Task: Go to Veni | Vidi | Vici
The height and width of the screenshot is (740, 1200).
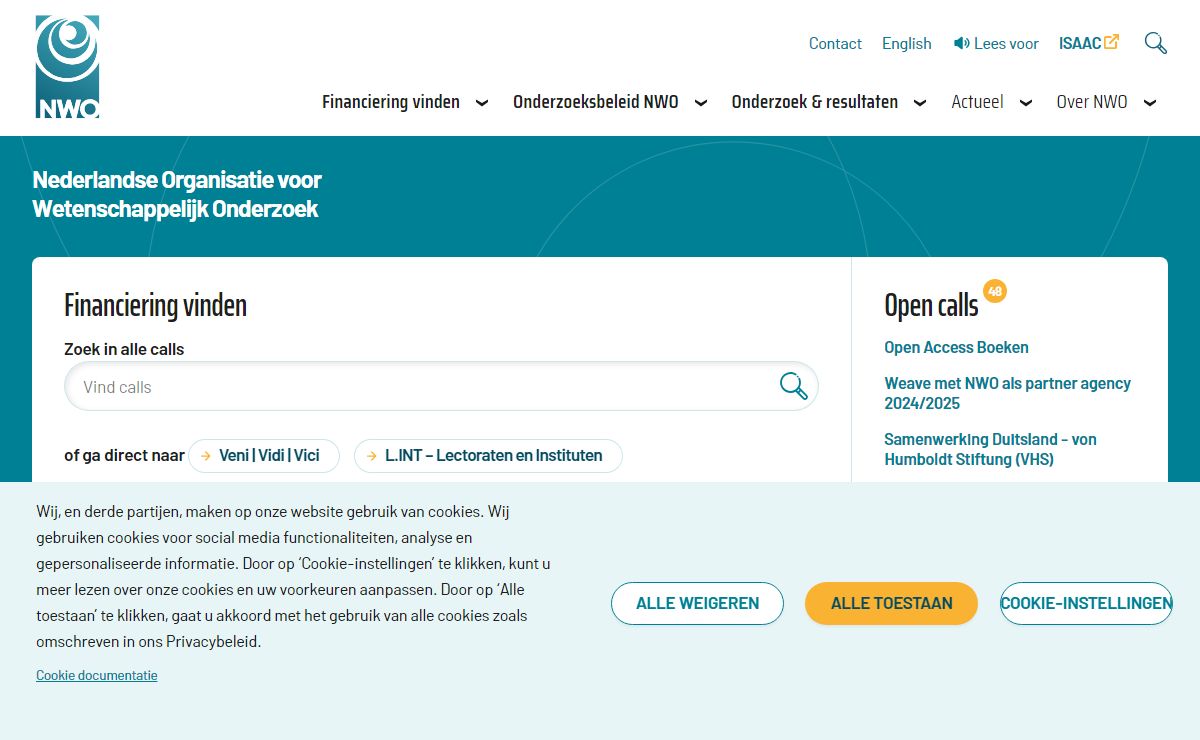Action: coord(264,456)
